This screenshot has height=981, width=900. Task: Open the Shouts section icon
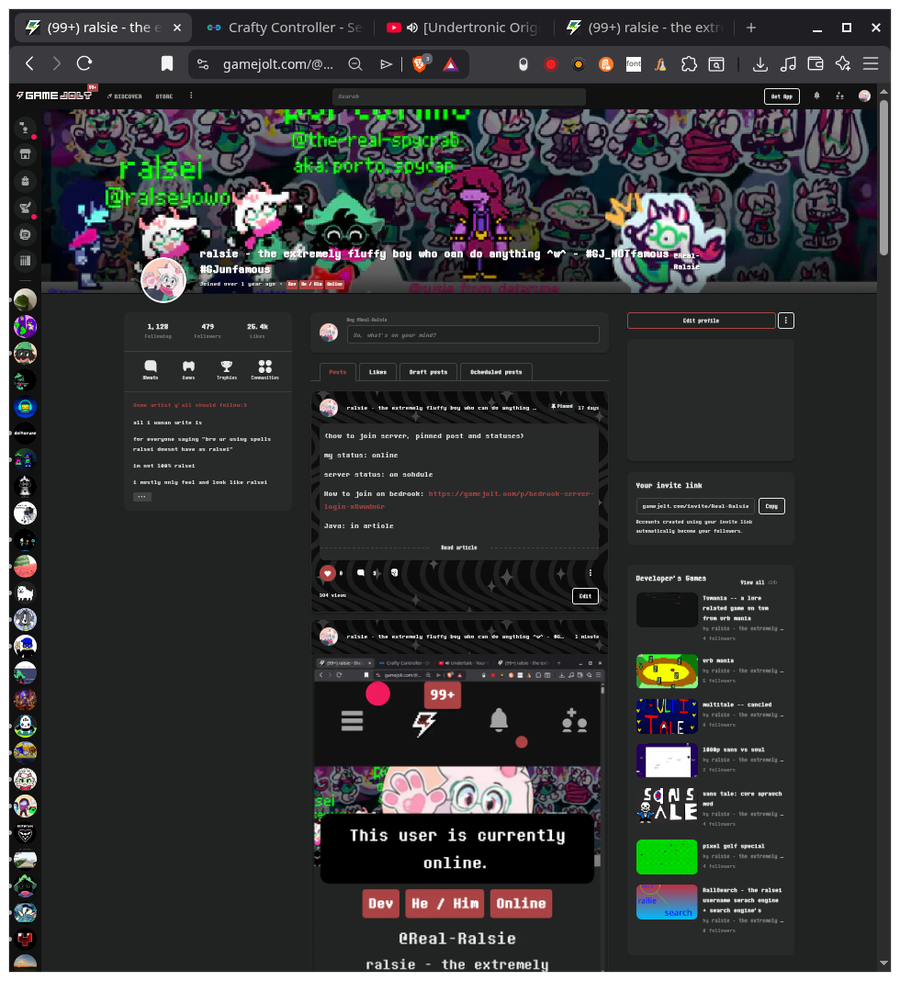pos(151,369)
